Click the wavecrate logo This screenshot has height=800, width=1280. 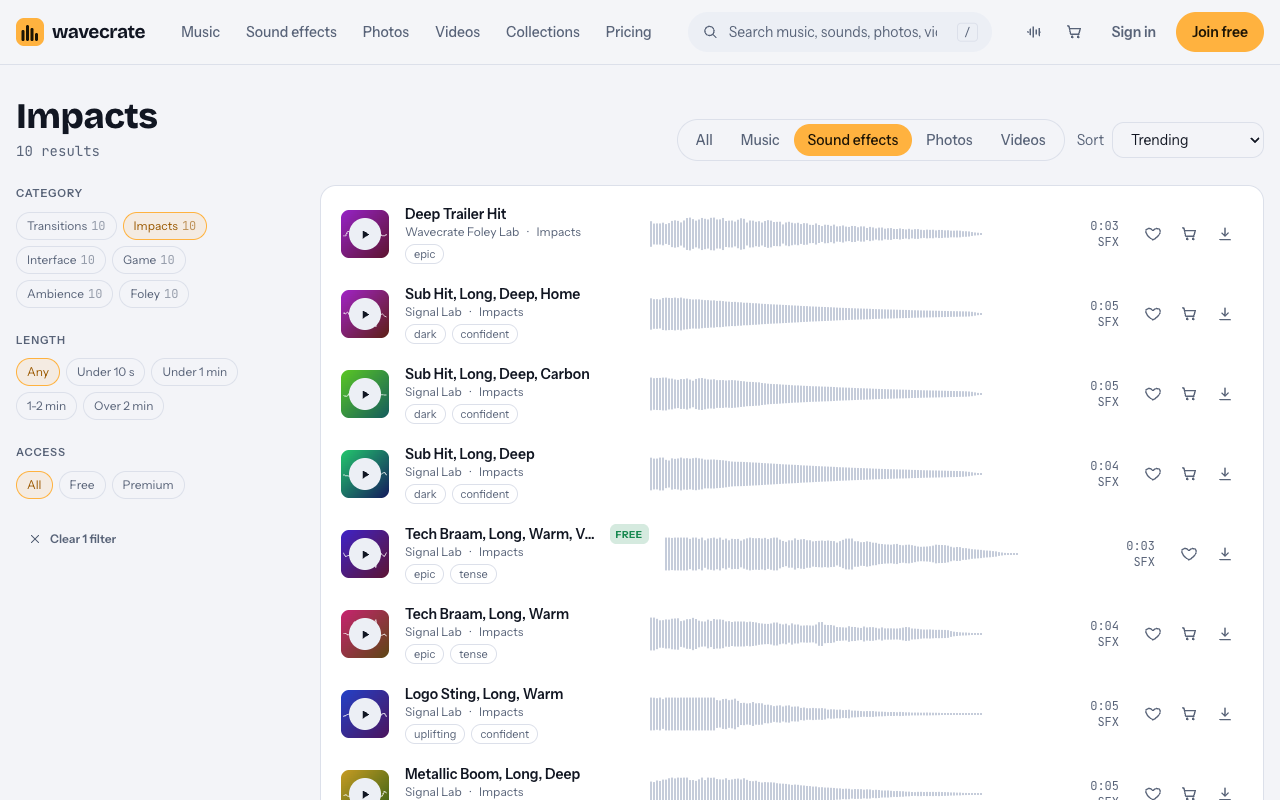tap(81, 32)
